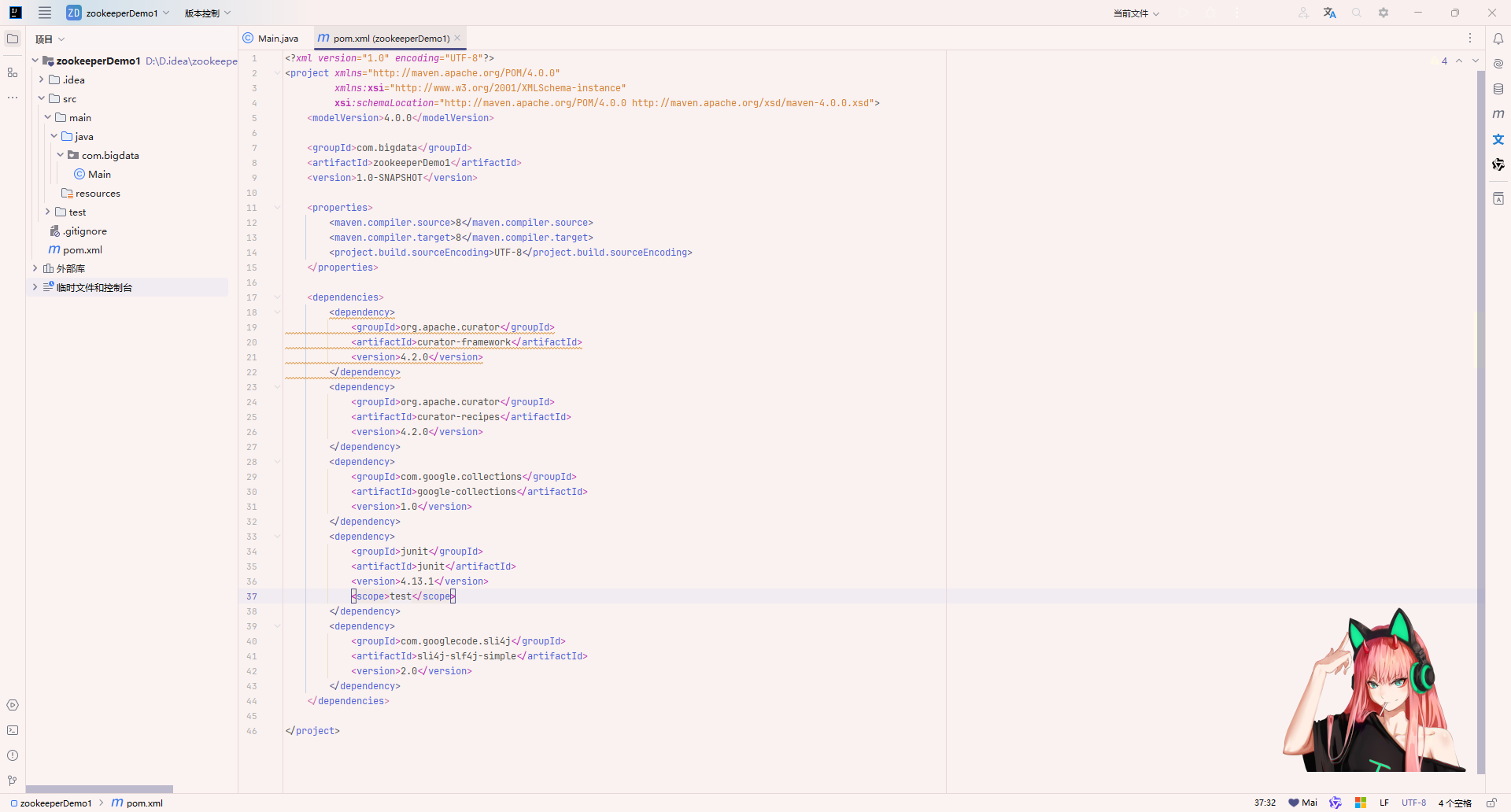1511x812 pixels.
Task: Open the 项目 view selector dropdown
Action: tap(50, 39)
